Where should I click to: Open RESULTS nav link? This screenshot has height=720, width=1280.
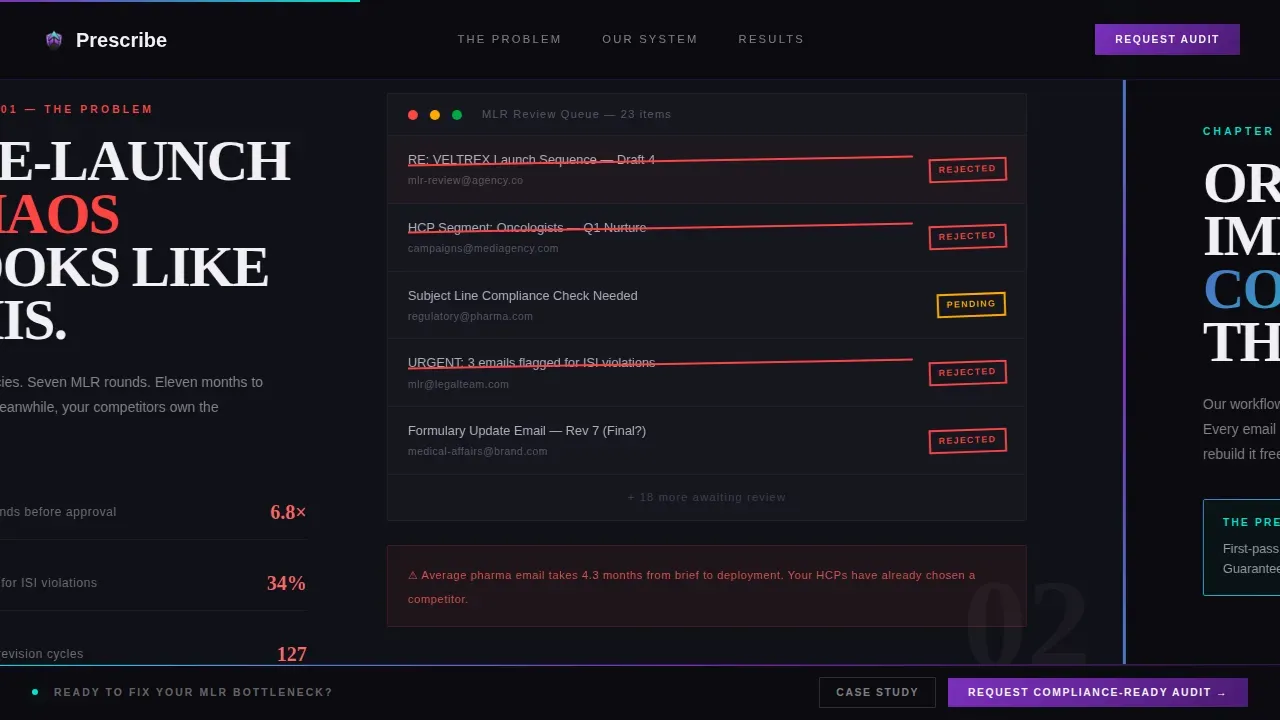[x=771, y=39]
